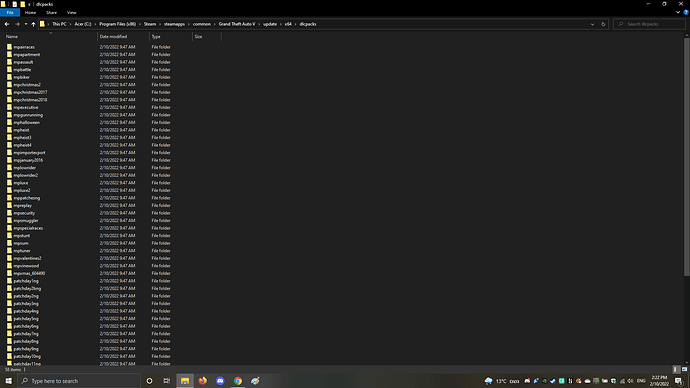Click the vertical scrollbar thumb
Viewport: 690px width, 388px height.
pyautogui.click(x=686, y=157)
